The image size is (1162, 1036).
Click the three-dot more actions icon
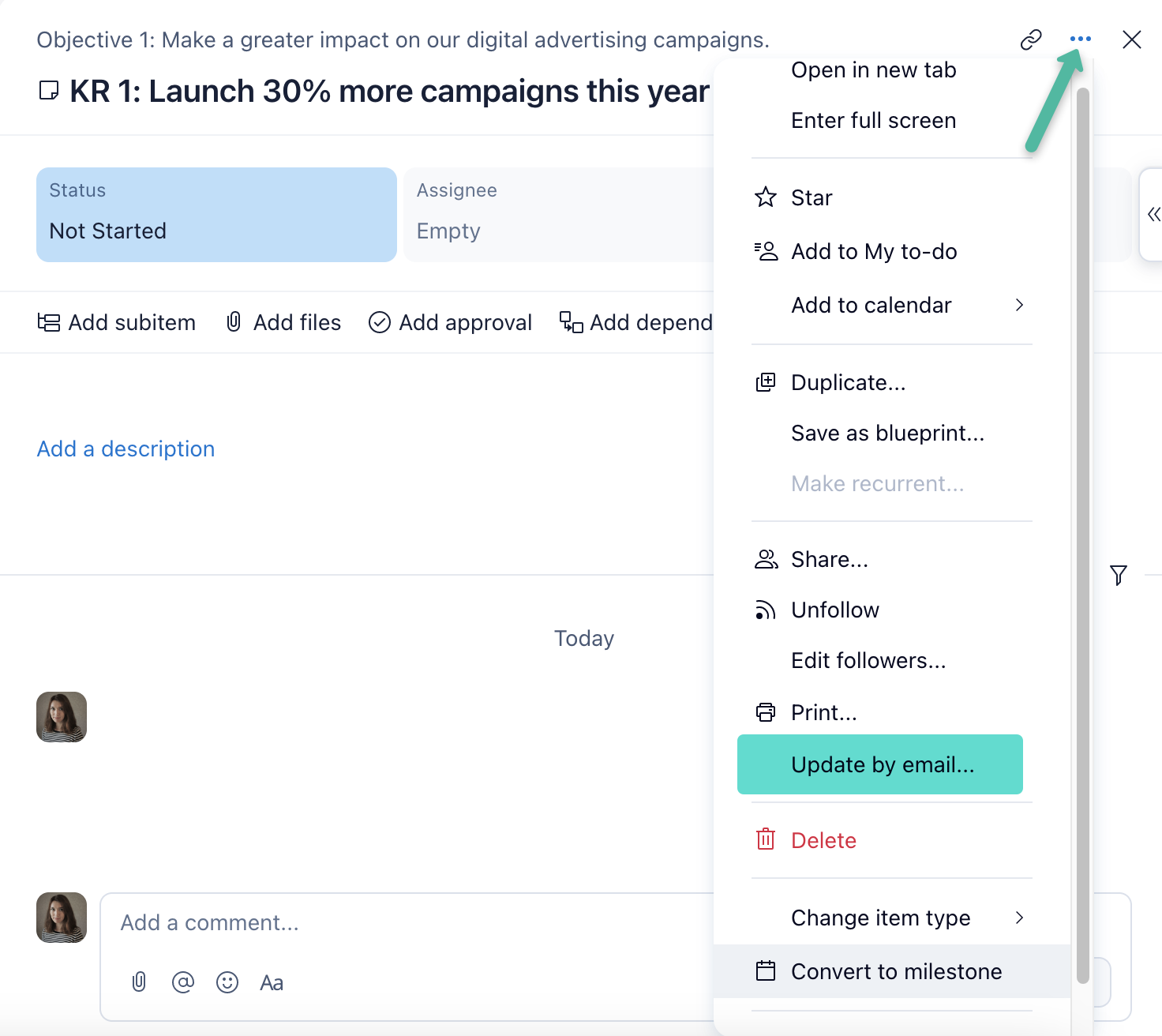pyautogui.click(x=1080, y=39)
